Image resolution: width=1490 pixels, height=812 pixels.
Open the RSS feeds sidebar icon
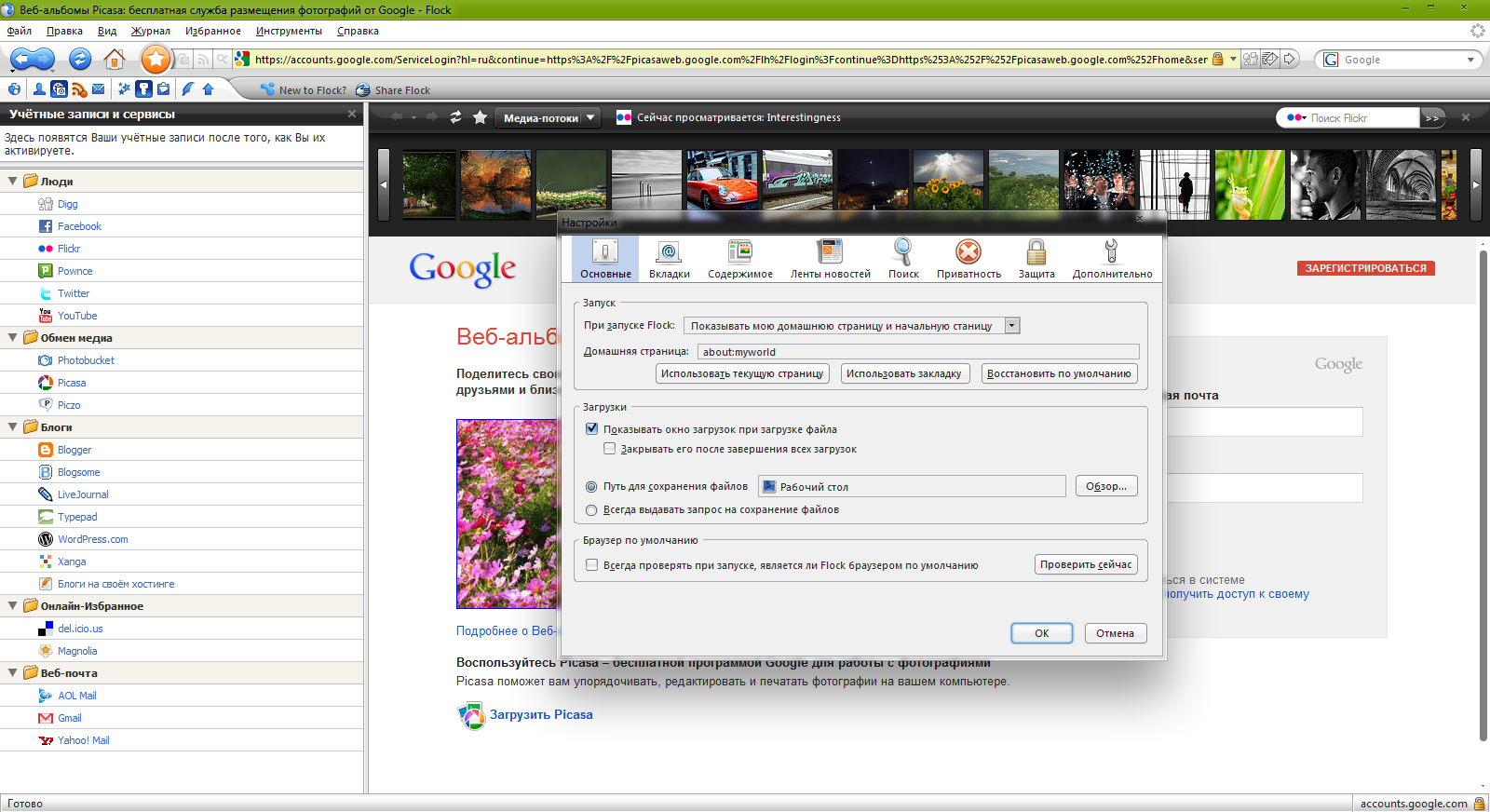coord(79,89)
